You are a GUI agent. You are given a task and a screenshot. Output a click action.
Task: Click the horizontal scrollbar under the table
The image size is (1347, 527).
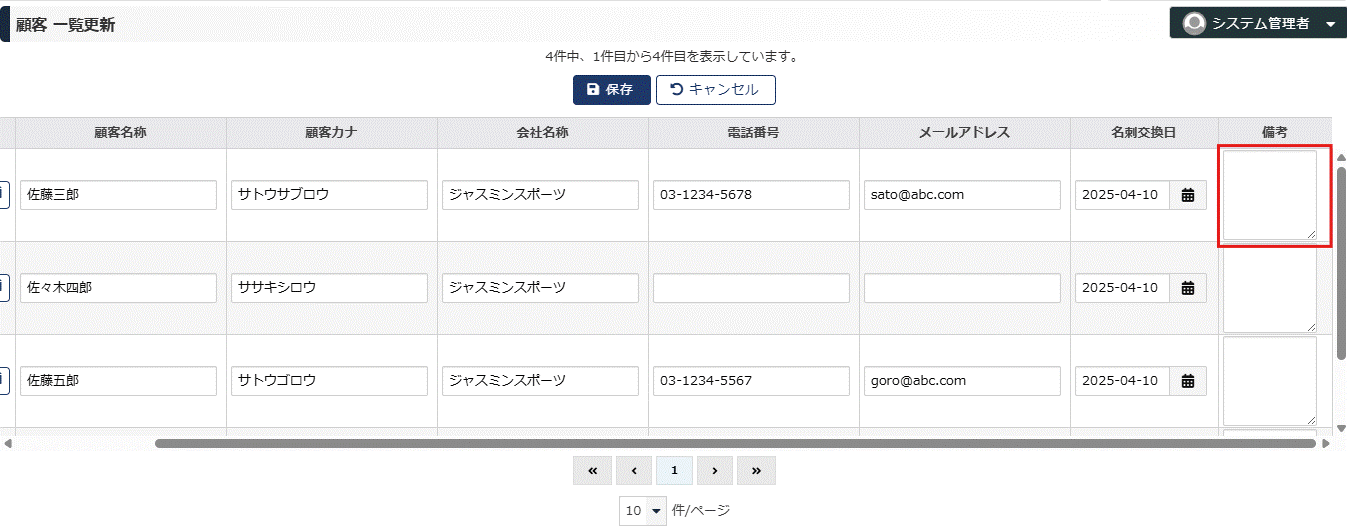735,443
